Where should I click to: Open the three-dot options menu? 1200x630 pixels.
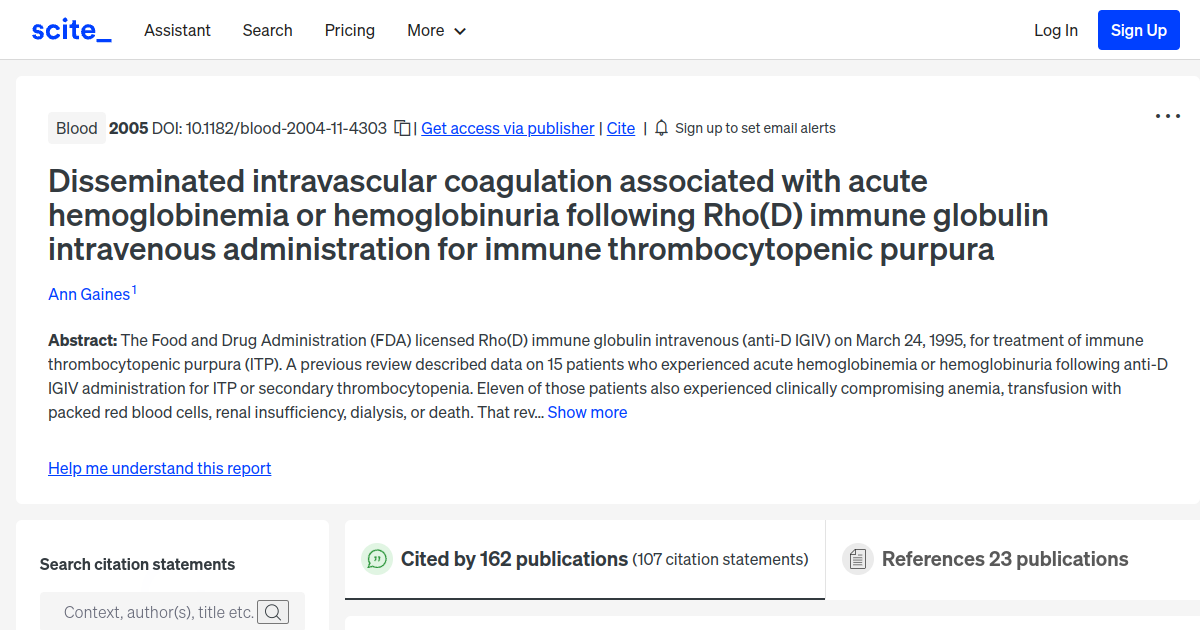(x=1167, y=116)
